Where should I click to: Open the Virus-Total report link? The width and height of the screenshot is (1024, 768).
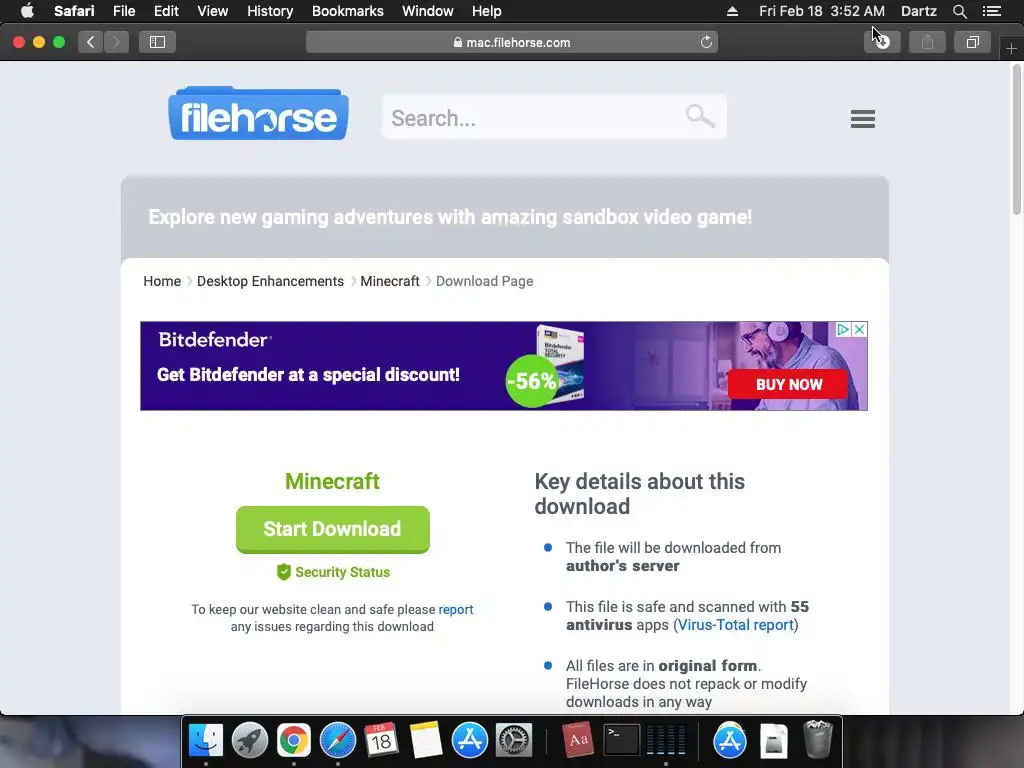click(735, 625)
